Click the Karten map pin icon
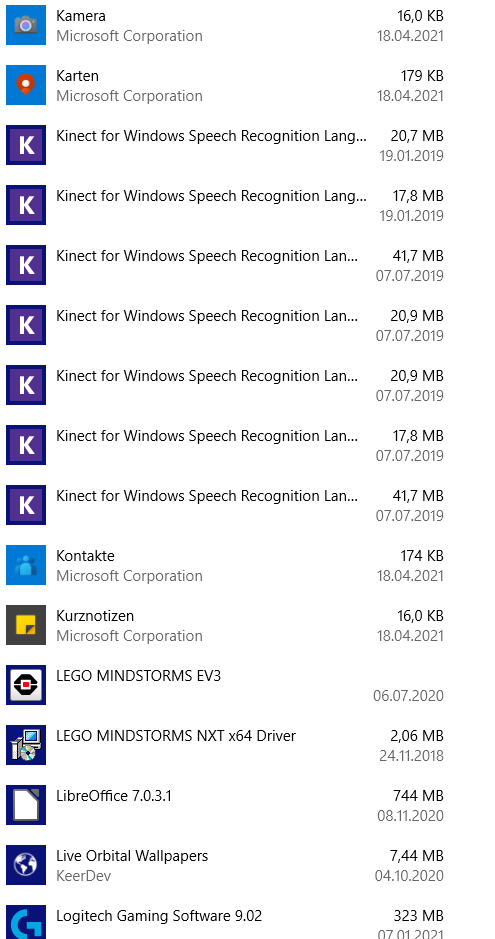The image size is (495, 939). pos(26,85)
